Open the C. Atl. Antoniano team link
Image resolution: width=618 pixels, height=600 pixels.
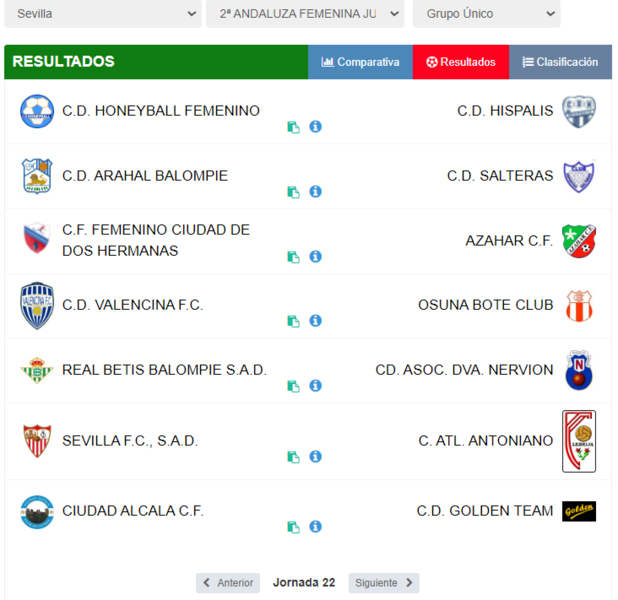pyautogui.click(x=486, y=441)
